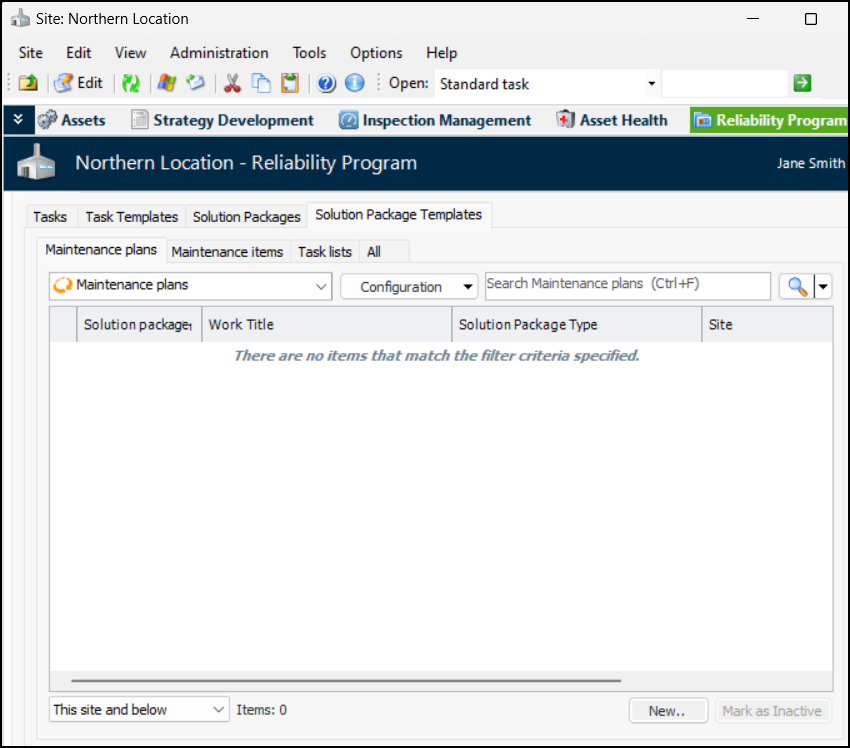The image size is (850, 748).
Task: Click the Mark as Inactive button
Action: pyautogui.click(x=772, y=710)
